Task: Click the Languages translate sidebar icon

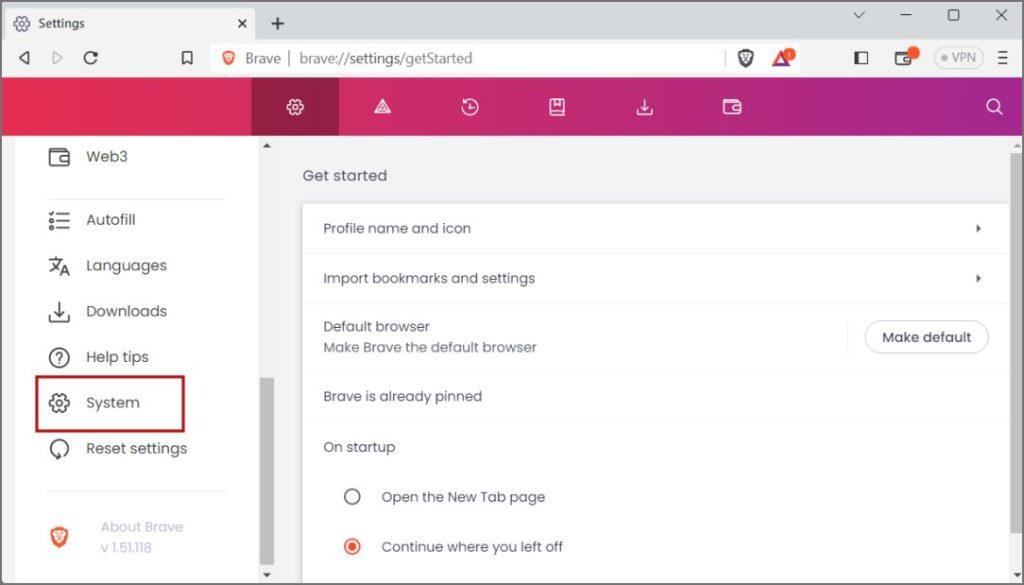Action: click(x=59, y=266)
